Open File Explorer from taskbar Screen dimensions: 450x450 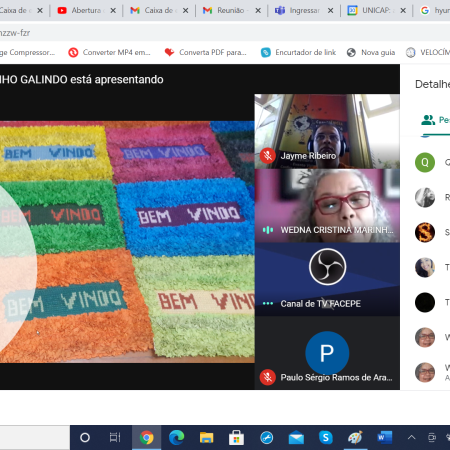[206, 437]
